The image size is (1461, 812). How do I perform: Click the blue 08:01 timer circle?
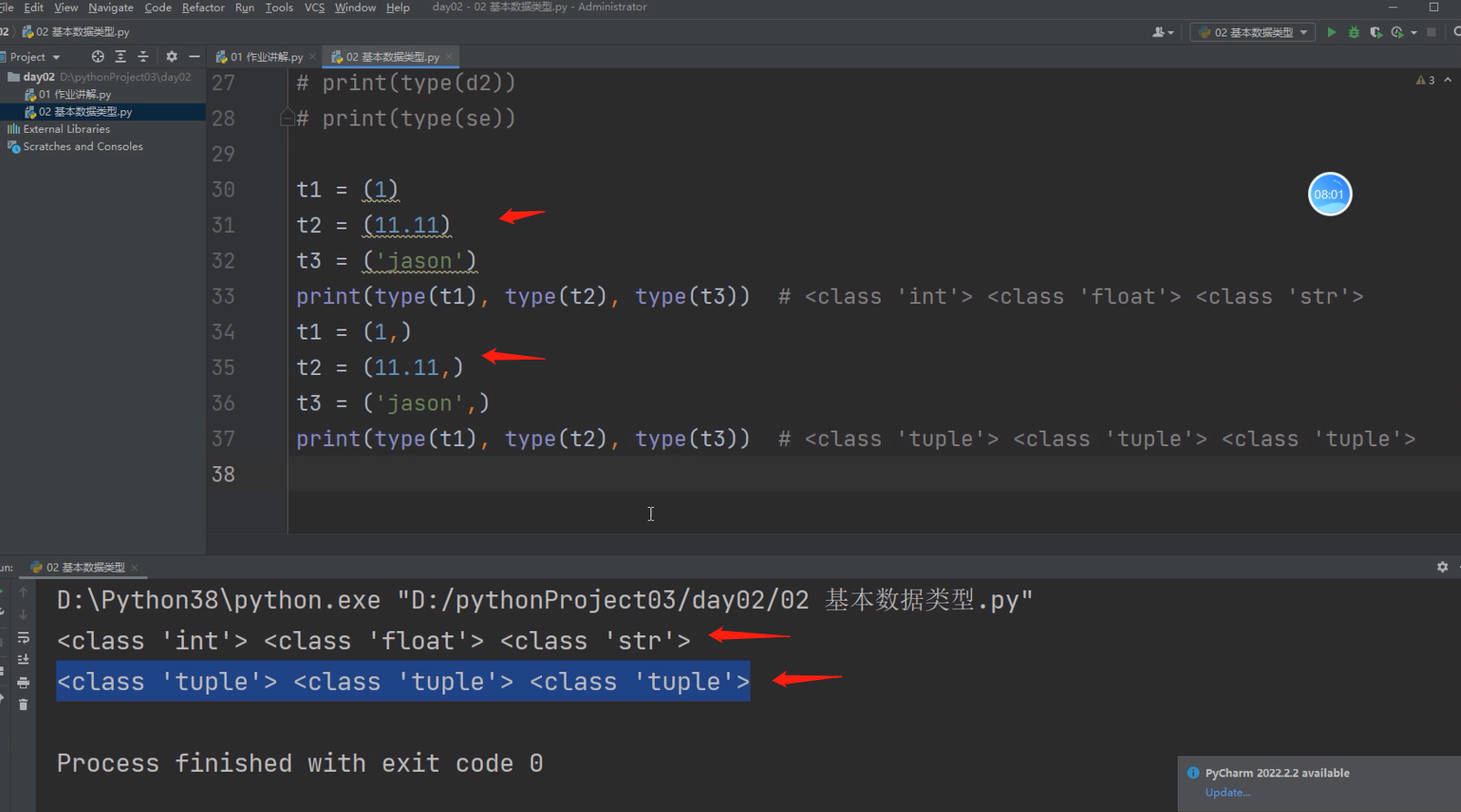pos(1330,194)
